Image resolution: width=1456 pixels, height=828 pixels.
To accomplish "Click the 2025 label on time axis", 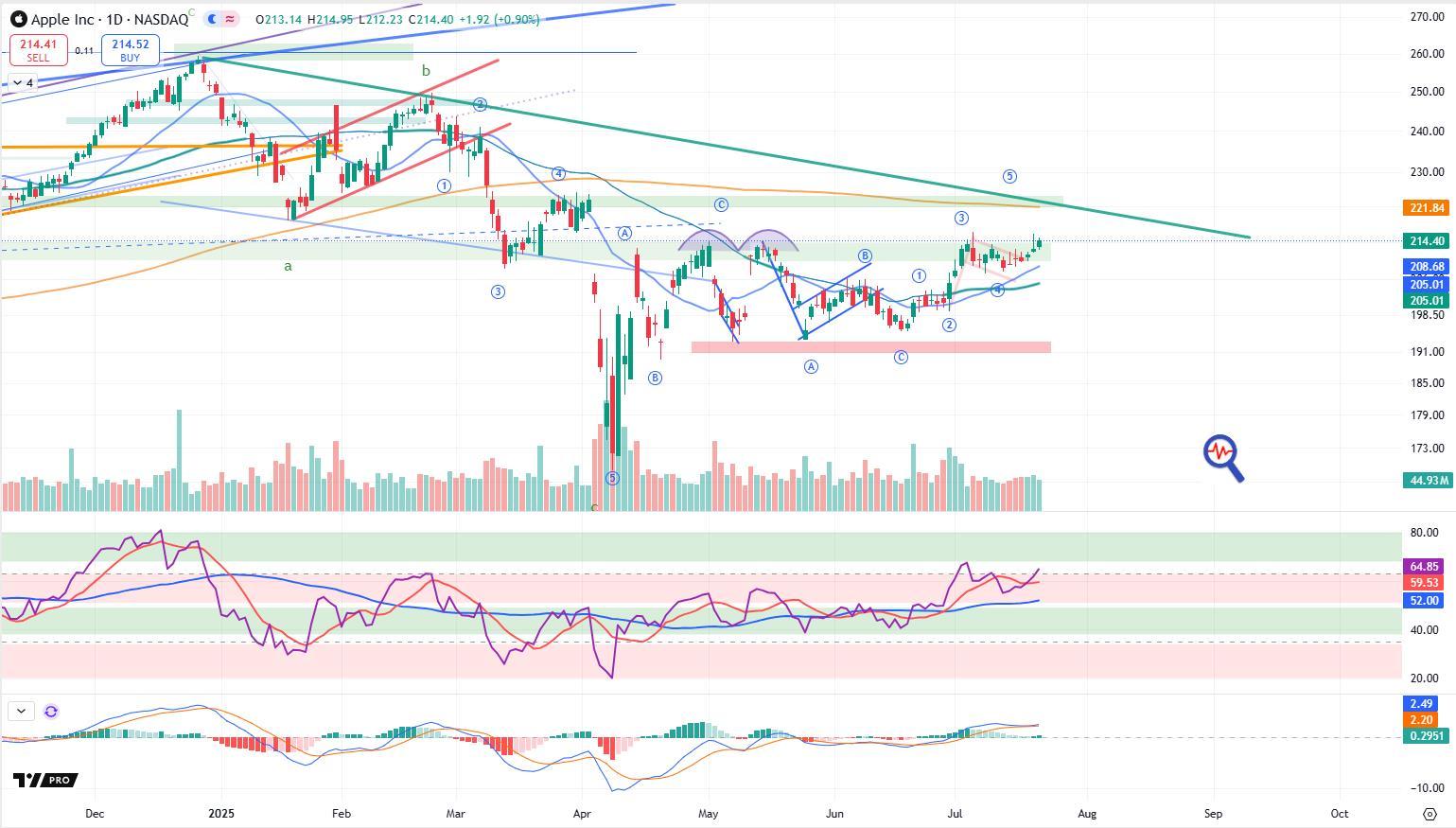I will [221, 813].
